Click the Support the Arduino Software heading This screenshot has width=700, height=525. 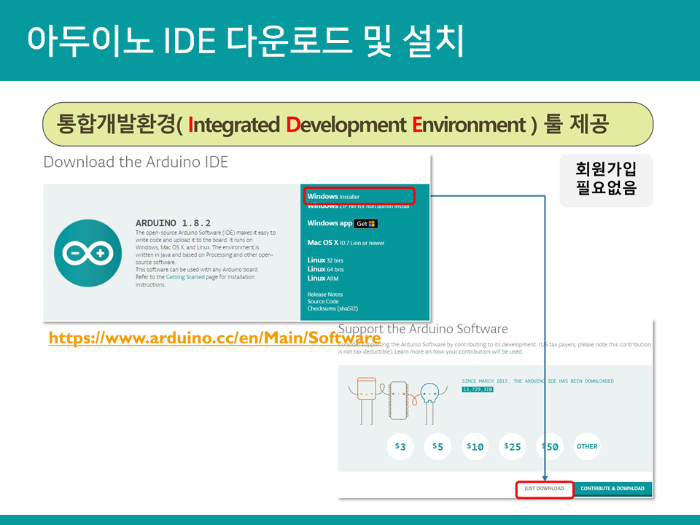[423, 329]
